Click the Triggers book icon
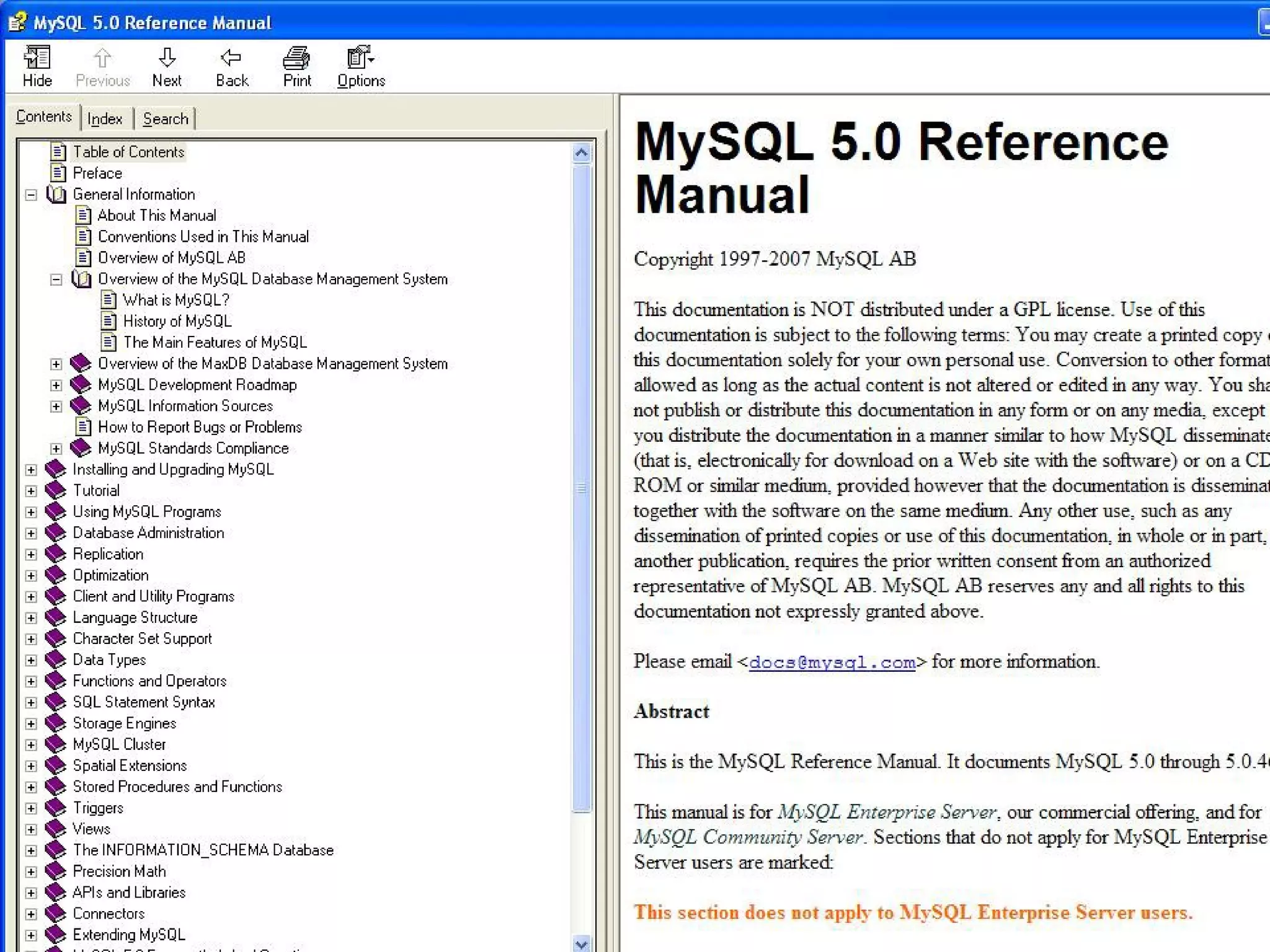1270x952 pixels. (56, 808)
